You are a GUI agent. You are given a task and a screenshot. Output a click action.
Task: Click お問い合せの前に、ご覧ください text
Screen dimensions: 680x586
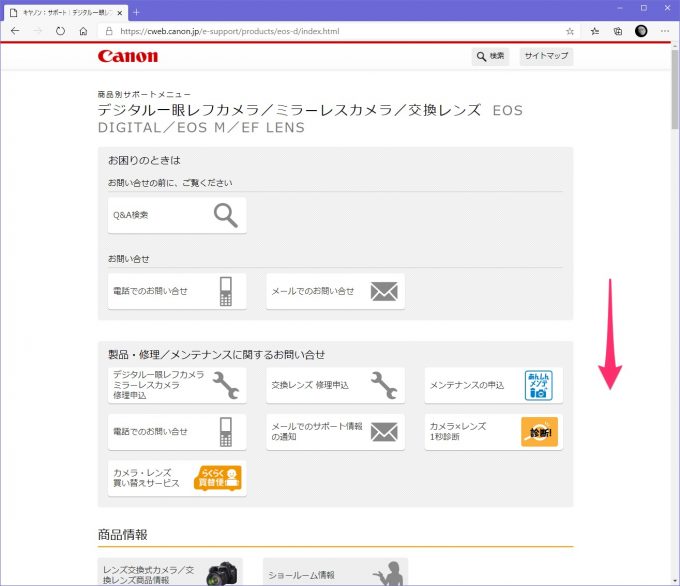[170, 183]
